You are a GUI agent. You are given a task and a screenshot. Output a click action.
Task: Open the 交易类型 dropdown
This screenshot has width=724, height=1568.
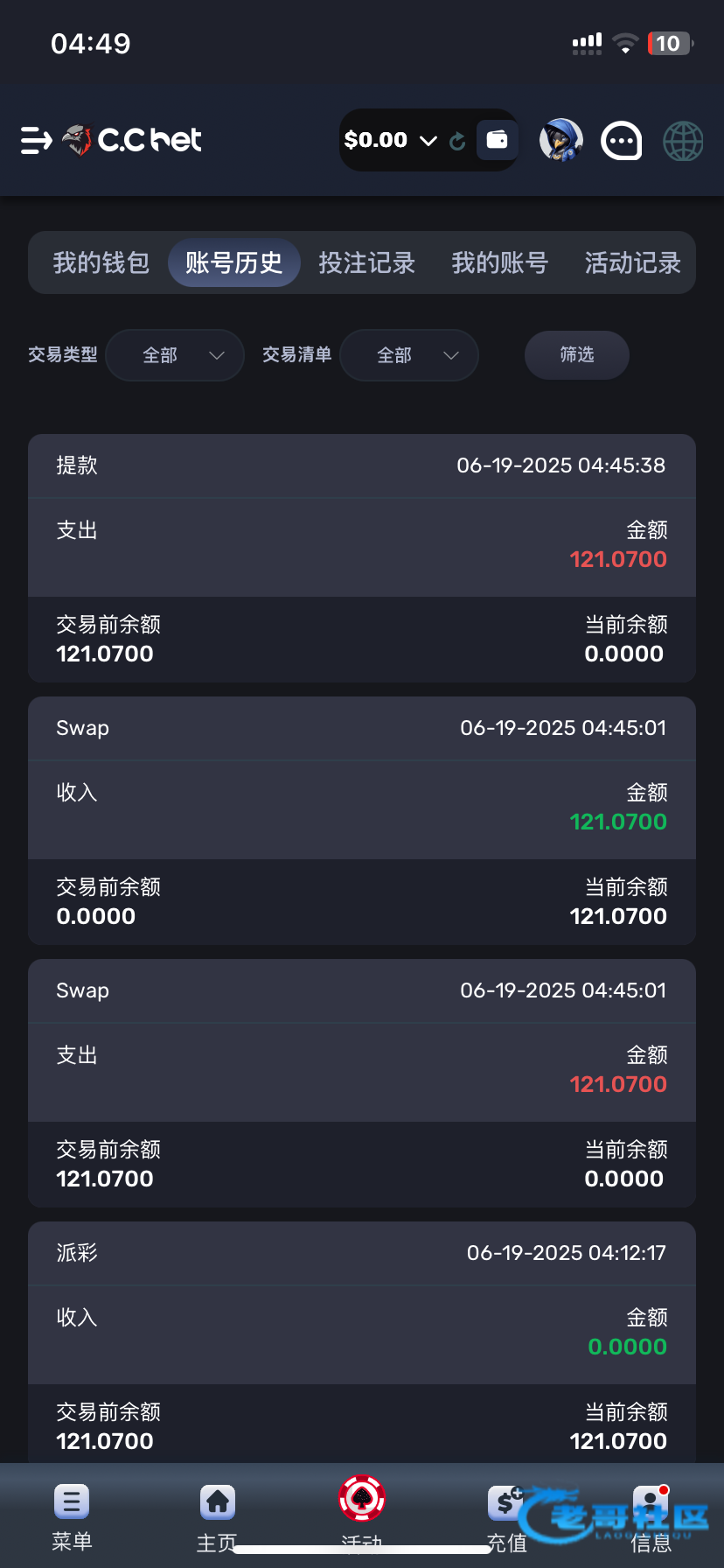click(x=175, y=355)
